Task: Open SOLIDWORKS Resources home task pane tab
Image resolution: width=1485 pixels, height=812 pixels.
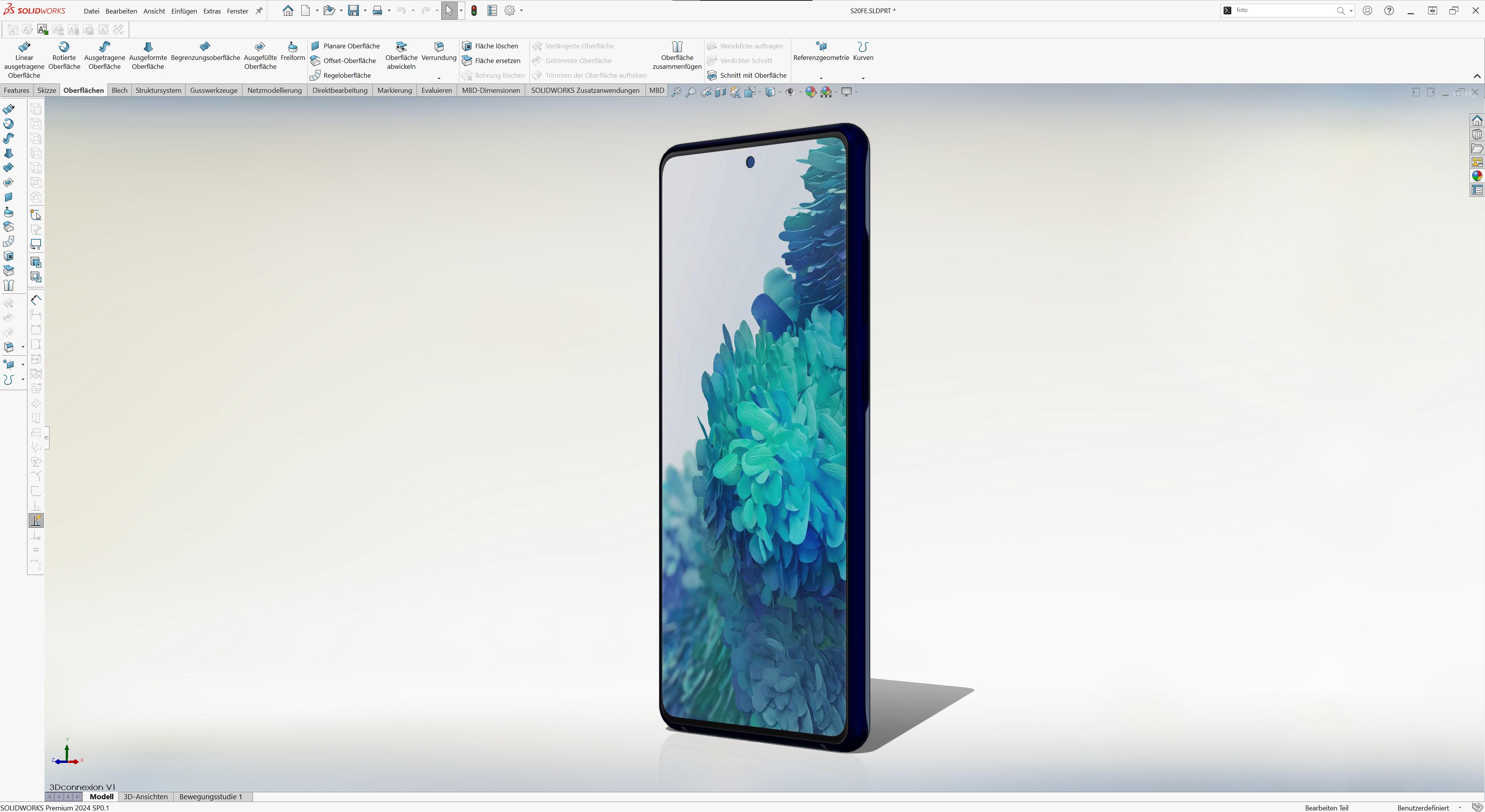Action: [x=1477, y=120]
